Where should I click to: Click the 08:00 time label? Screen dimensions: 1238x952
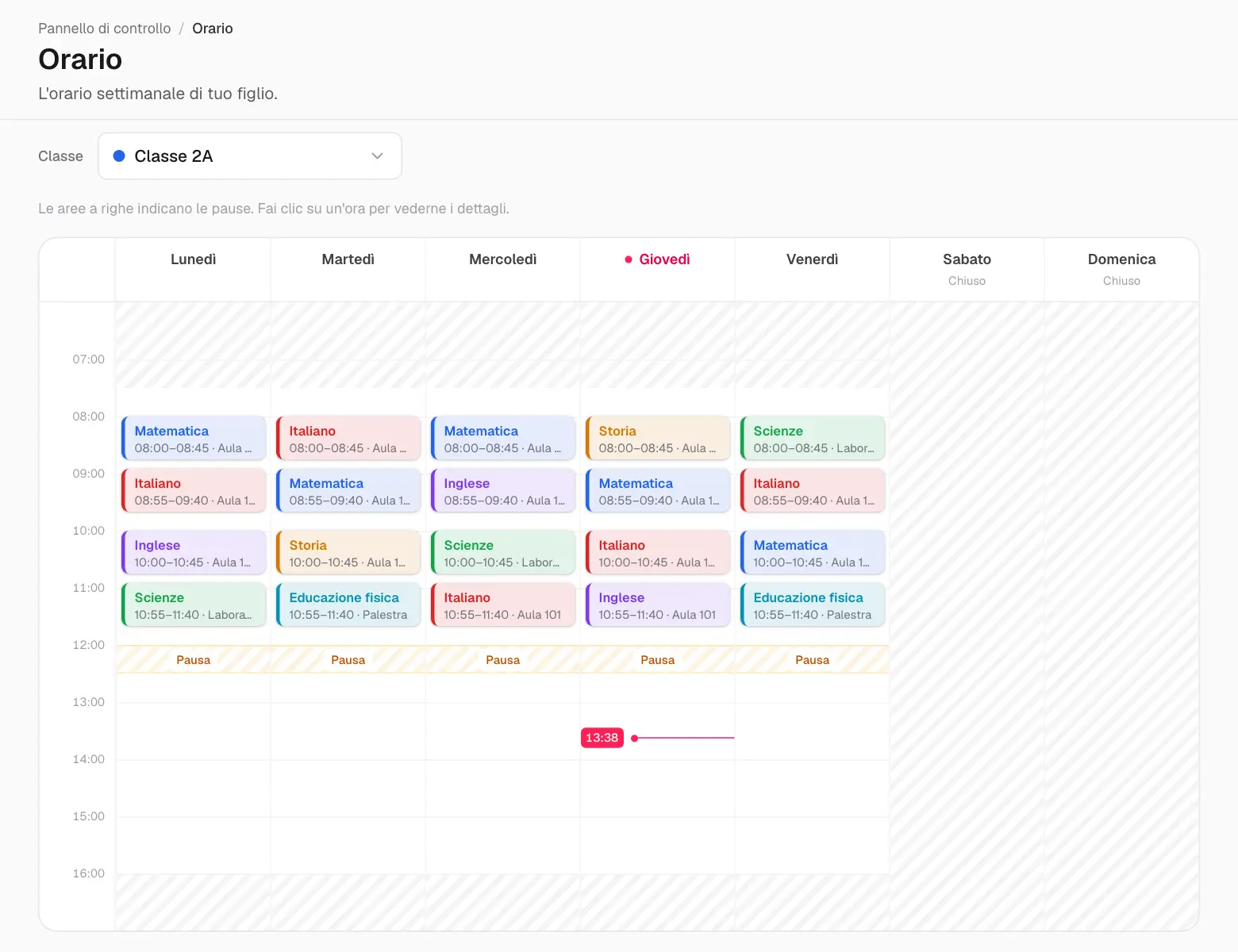pos(89,416)
